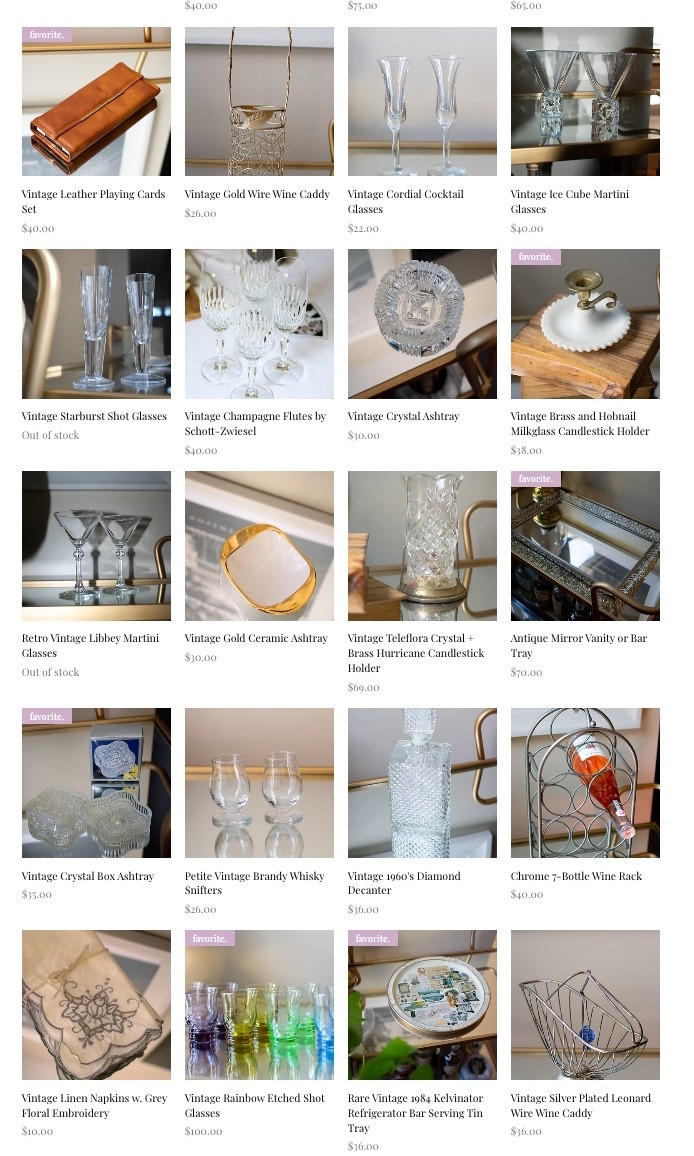Open the Kelvinator Refrigerator Bar Serving Tray link

click(x=415, y=1113)
